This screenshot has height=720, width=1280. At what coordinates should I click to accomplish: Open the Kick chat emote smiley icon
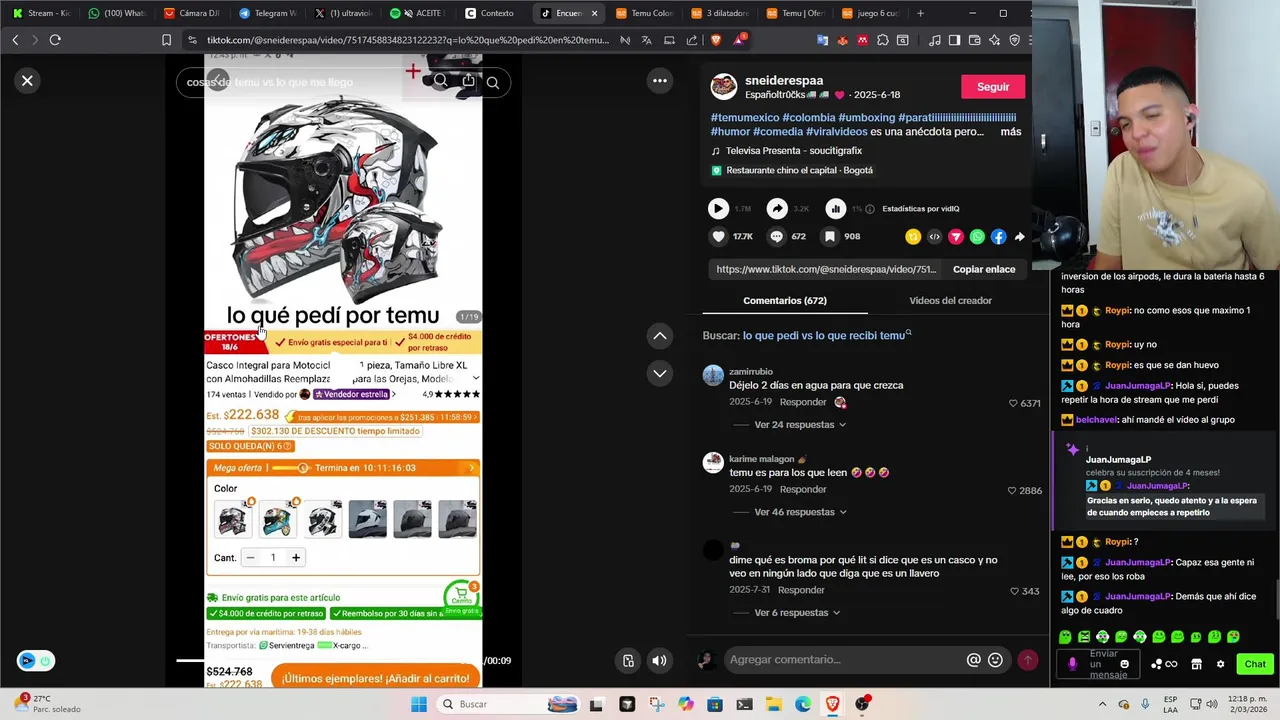click(1124, 664)
